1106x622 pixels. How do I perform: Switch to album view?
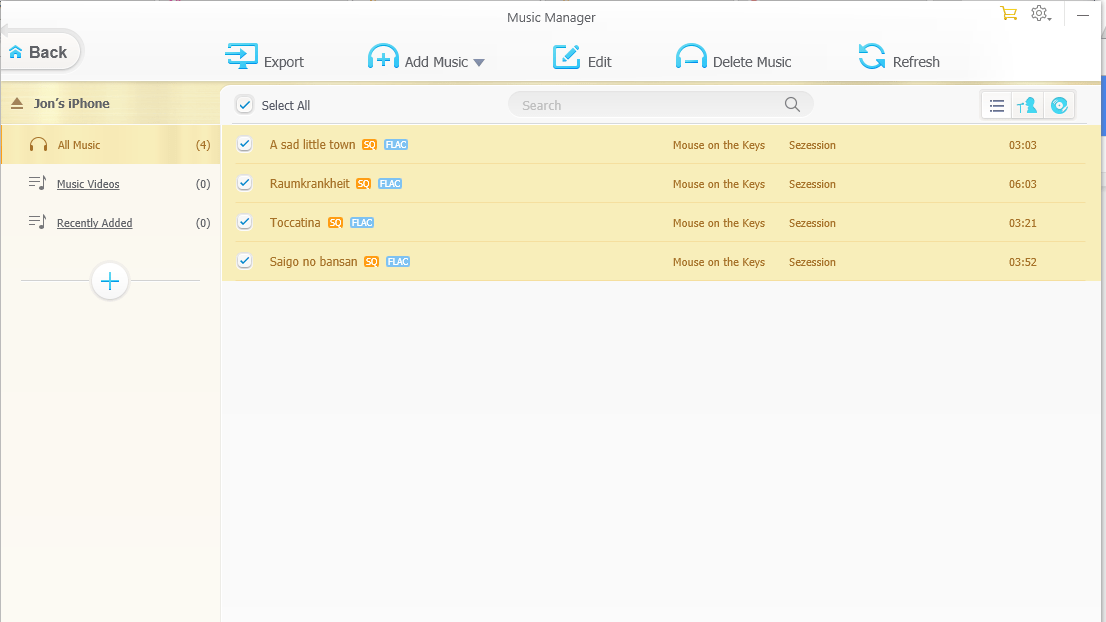pyautogui.click(x=1060, y=104)
